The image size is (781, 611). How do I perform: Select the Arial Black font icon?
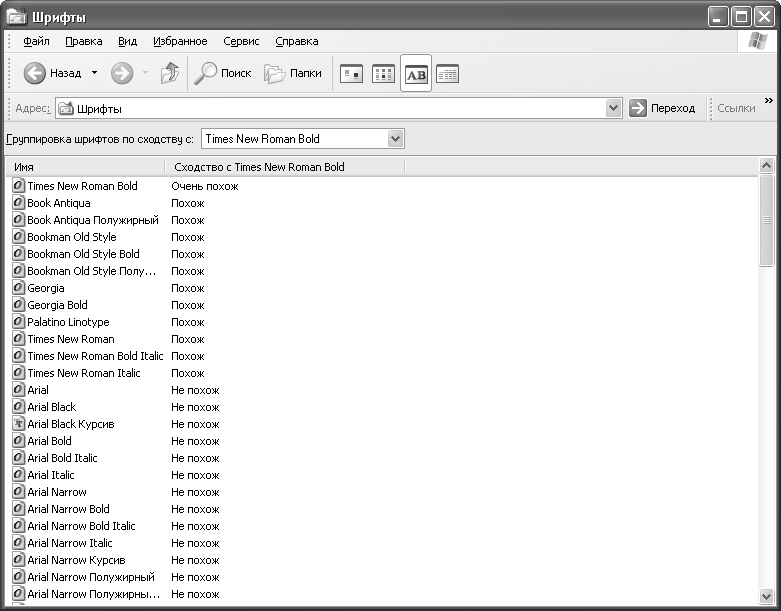click(x=18, y=406)
